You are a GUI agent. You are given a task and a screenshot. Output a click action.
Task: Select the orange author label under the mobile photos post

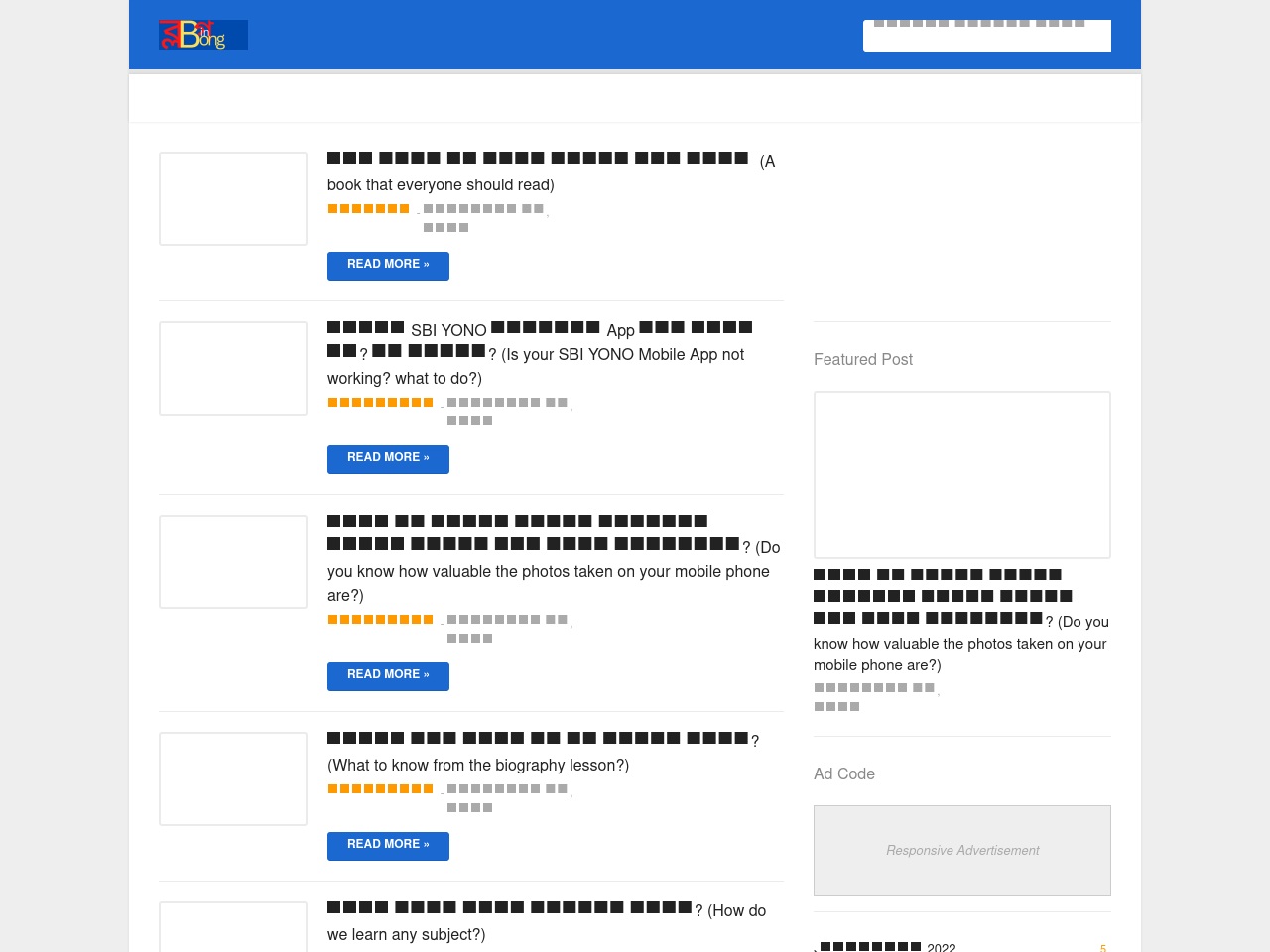[x=381, y=620]
